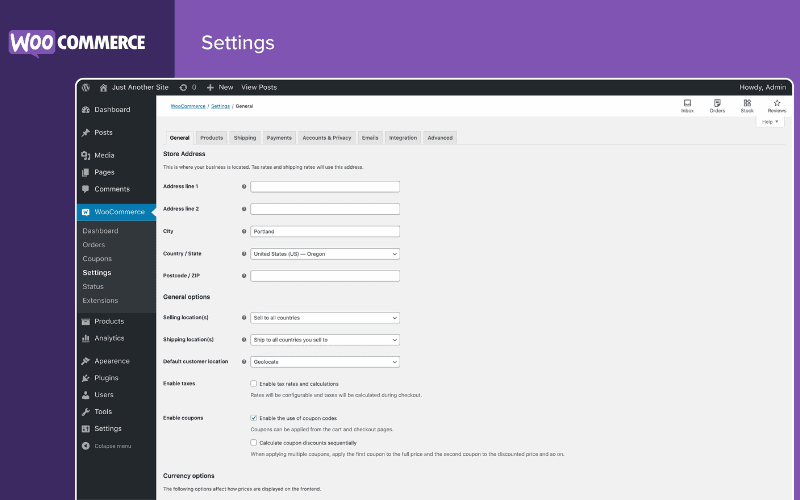The height and width of the screenshot is (500, 800).
Task: Click help tooltip icon for Address line 1
Action: pos(244,187)
